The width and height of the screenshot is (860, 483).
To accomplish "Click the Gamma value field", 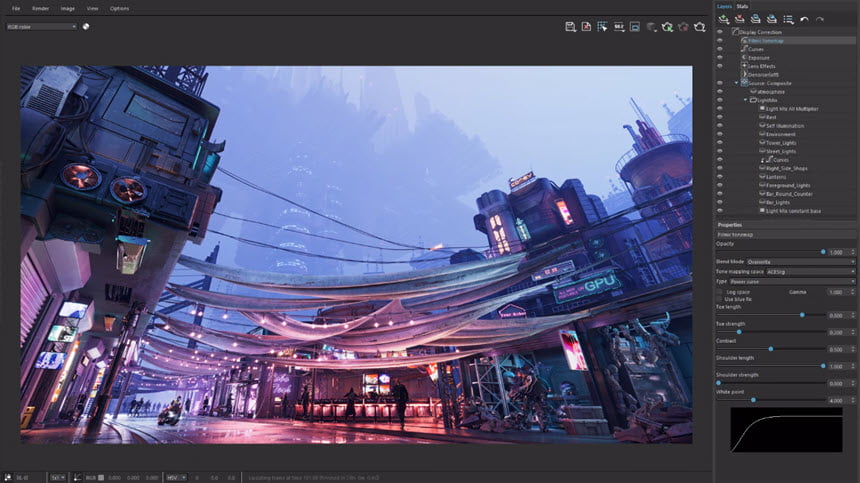I will click(x=838, y=292).
